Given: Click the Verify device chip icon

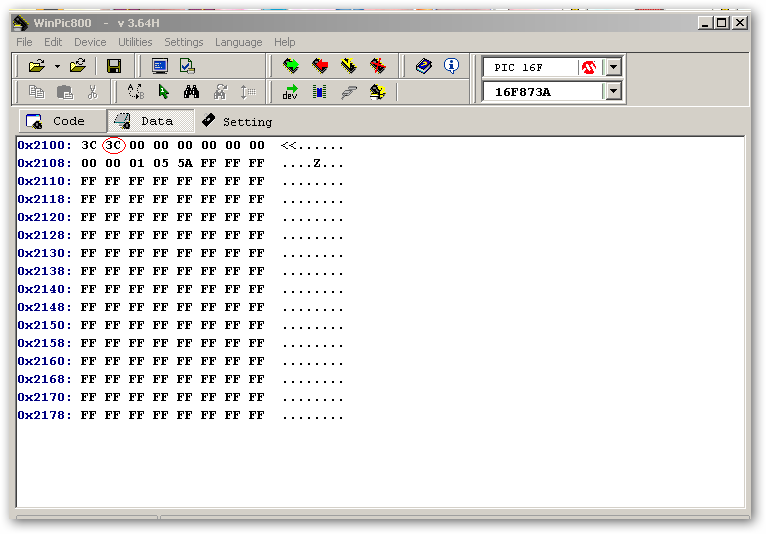Looking at the screenshot, I should [x=349, y=65].
